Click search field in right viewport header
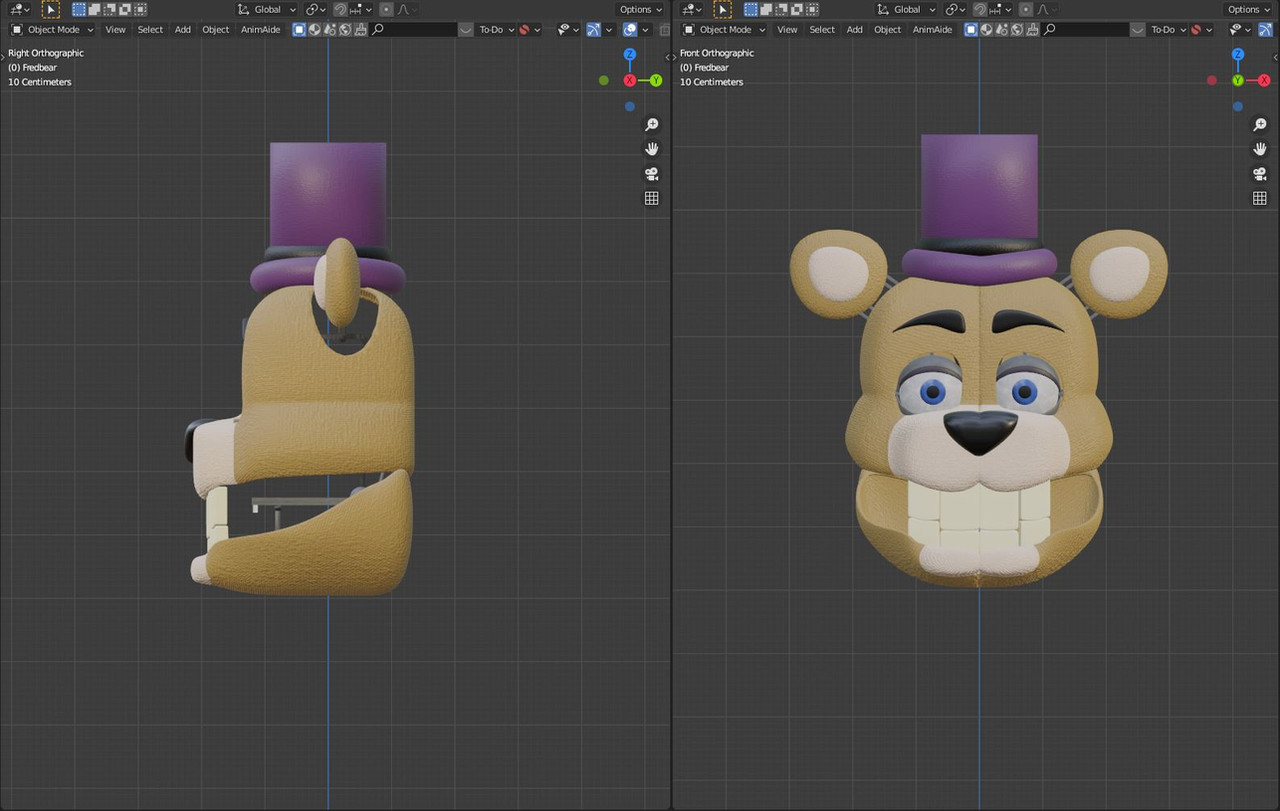The height and width of the screenshot is (811, 1280). (415, 29)
